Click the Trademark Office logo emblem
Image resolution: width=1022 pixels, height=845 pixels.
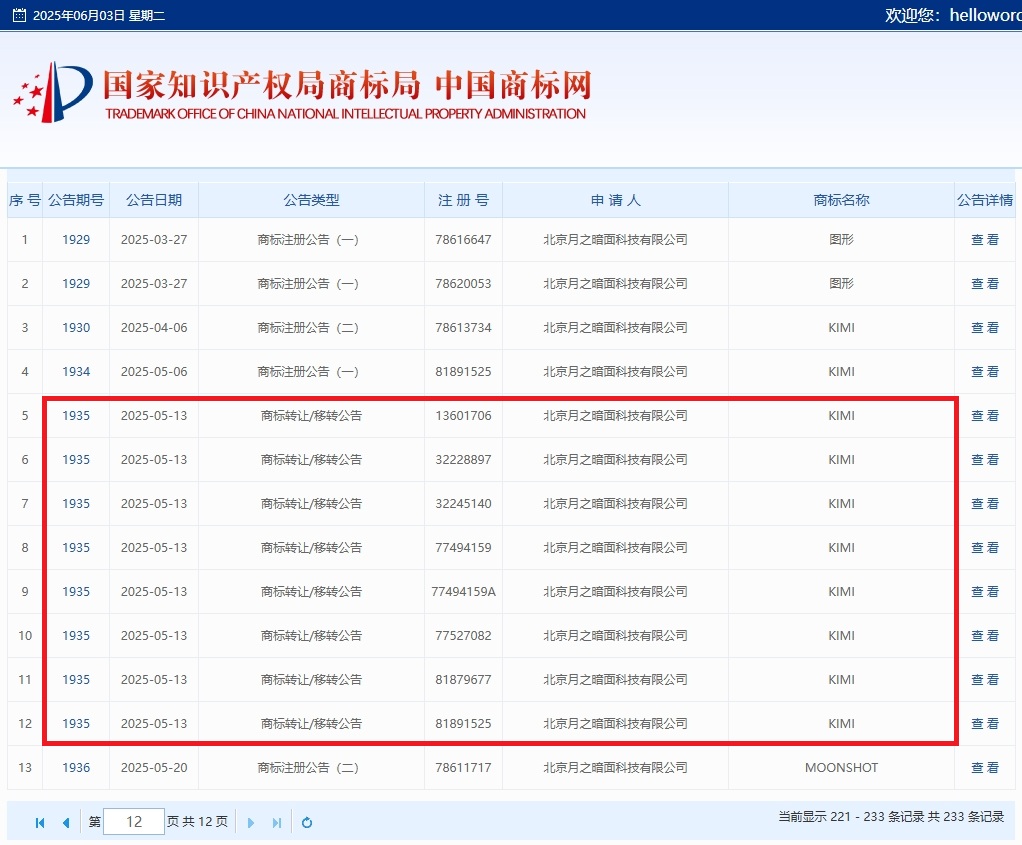(x=53, y=92)
